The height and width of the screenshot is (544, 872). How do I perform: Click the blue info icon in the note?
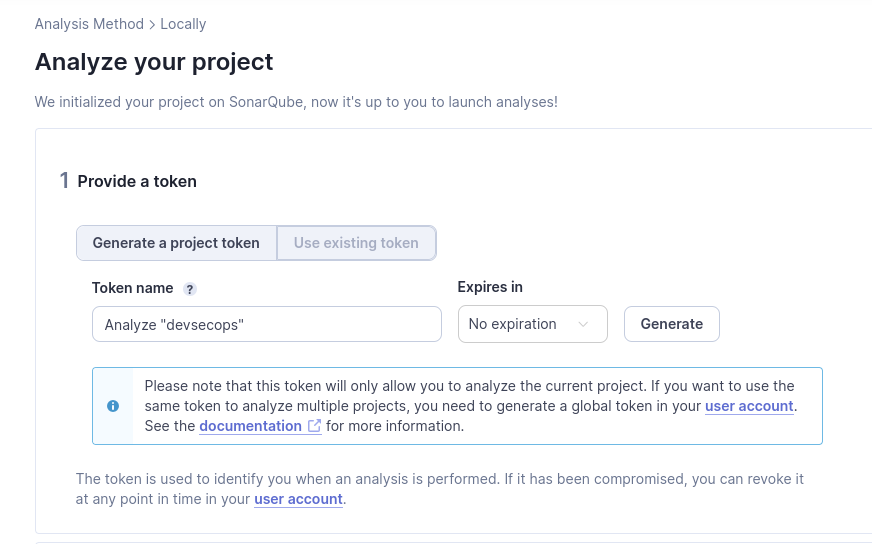(x=113, y=406)
